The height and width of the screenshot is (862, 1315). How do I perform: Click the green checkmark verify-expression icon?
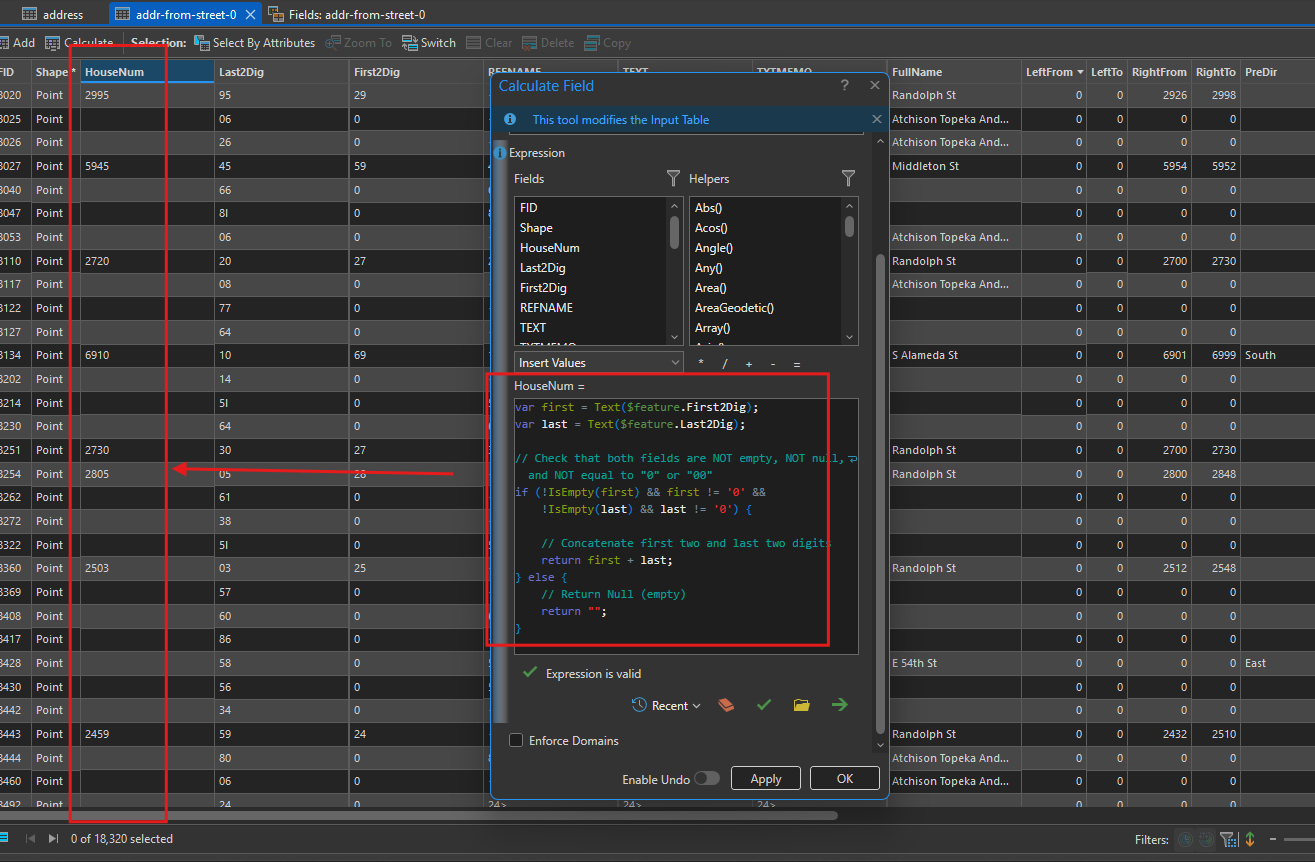(x=764, y=706)
